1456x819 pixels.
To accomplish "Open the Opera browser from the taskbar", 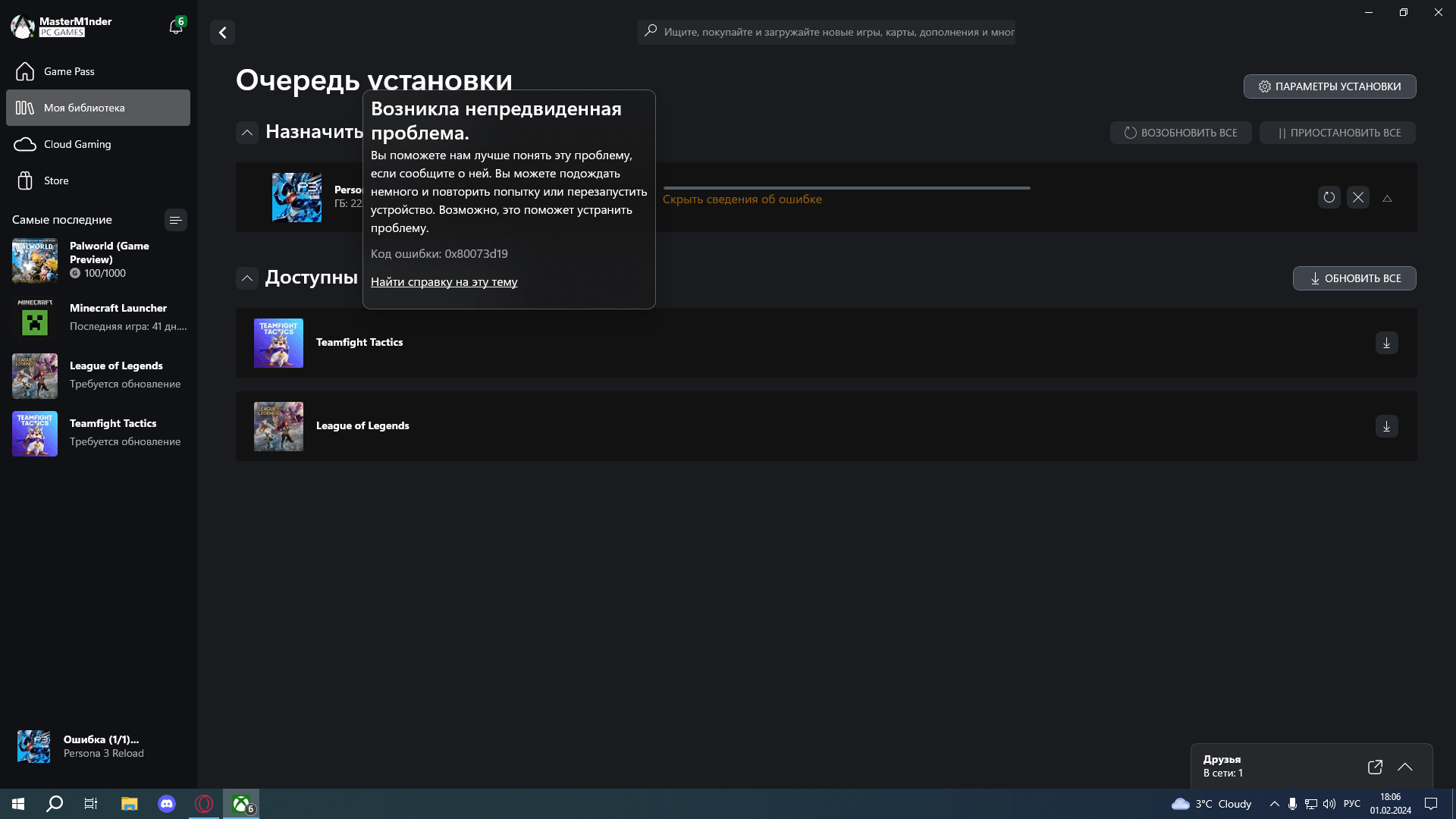I will pyautogui.click(x=204, y=804).
